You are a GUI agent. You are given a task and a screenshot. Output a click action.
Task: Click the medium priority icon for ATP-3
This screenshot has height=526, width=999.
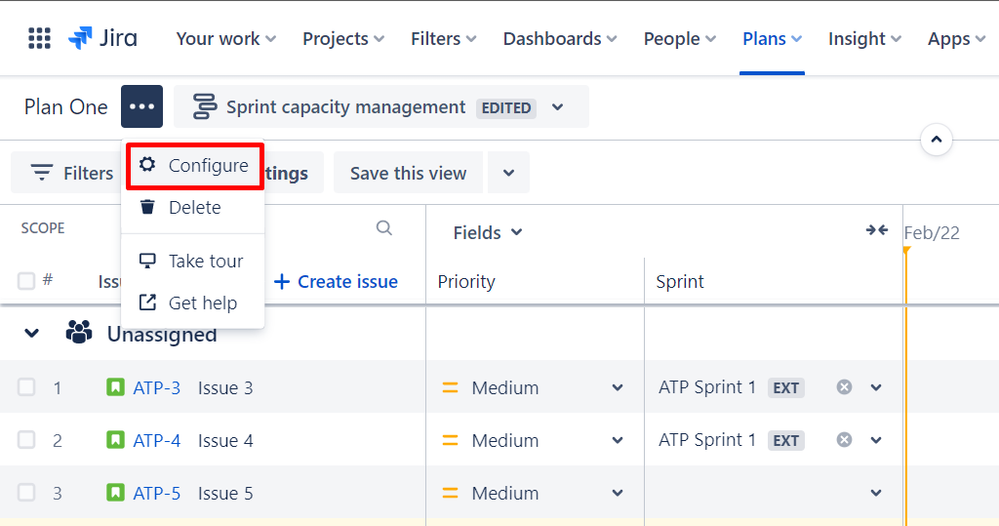(450, 387)
